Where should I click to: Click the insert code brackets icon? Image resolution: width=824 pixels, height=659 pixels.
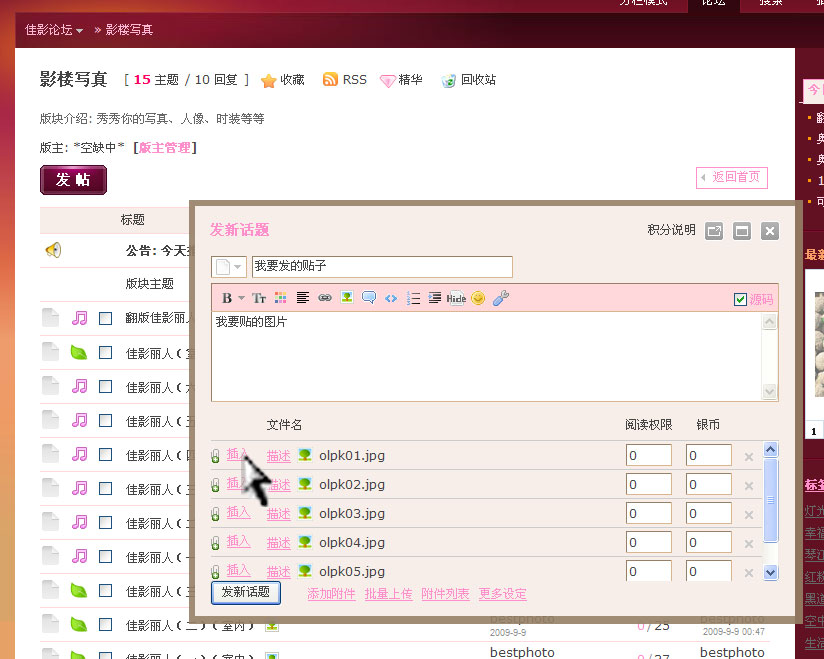[391, 298]
